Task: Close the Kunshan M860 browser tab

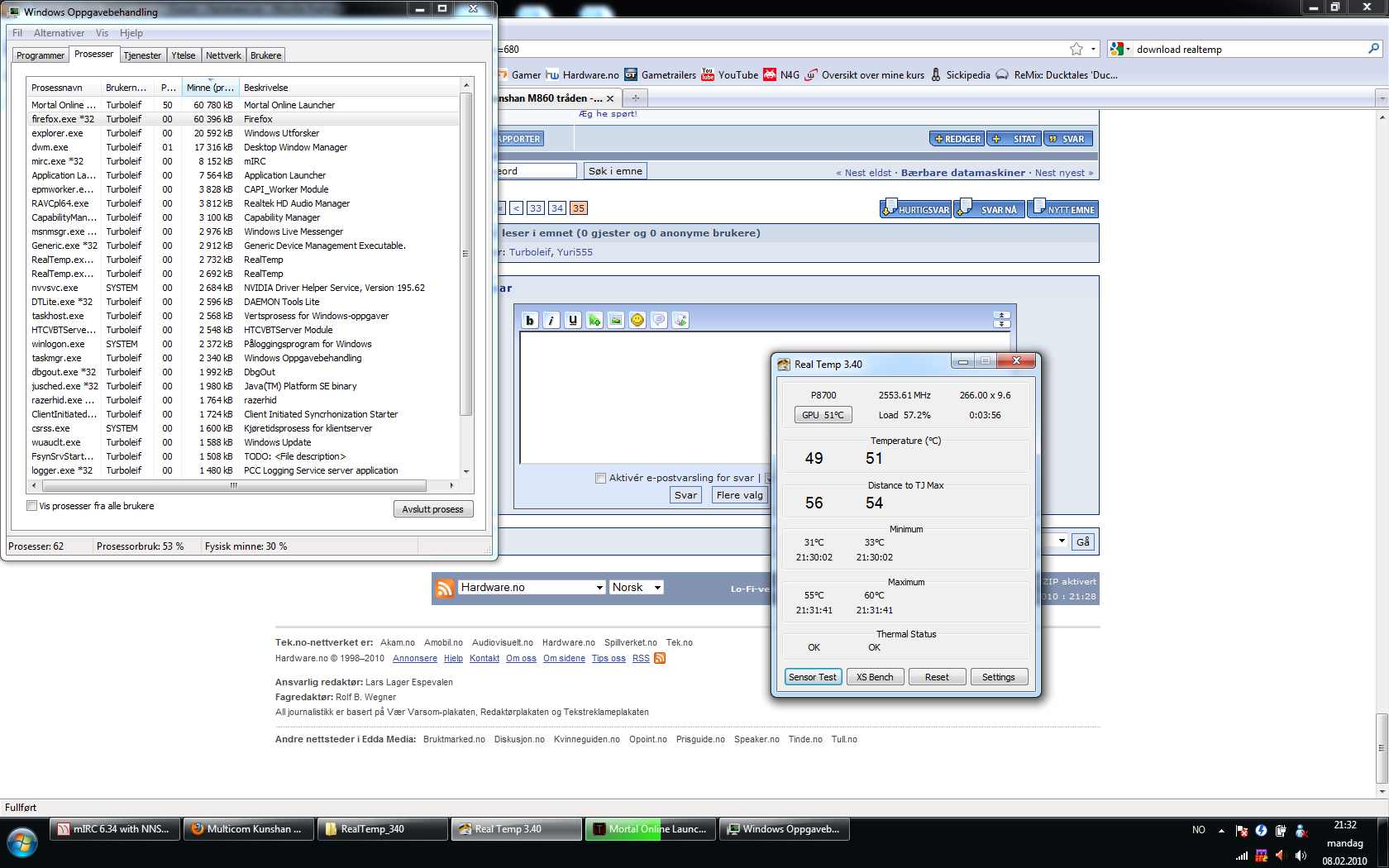Action: 610,98
